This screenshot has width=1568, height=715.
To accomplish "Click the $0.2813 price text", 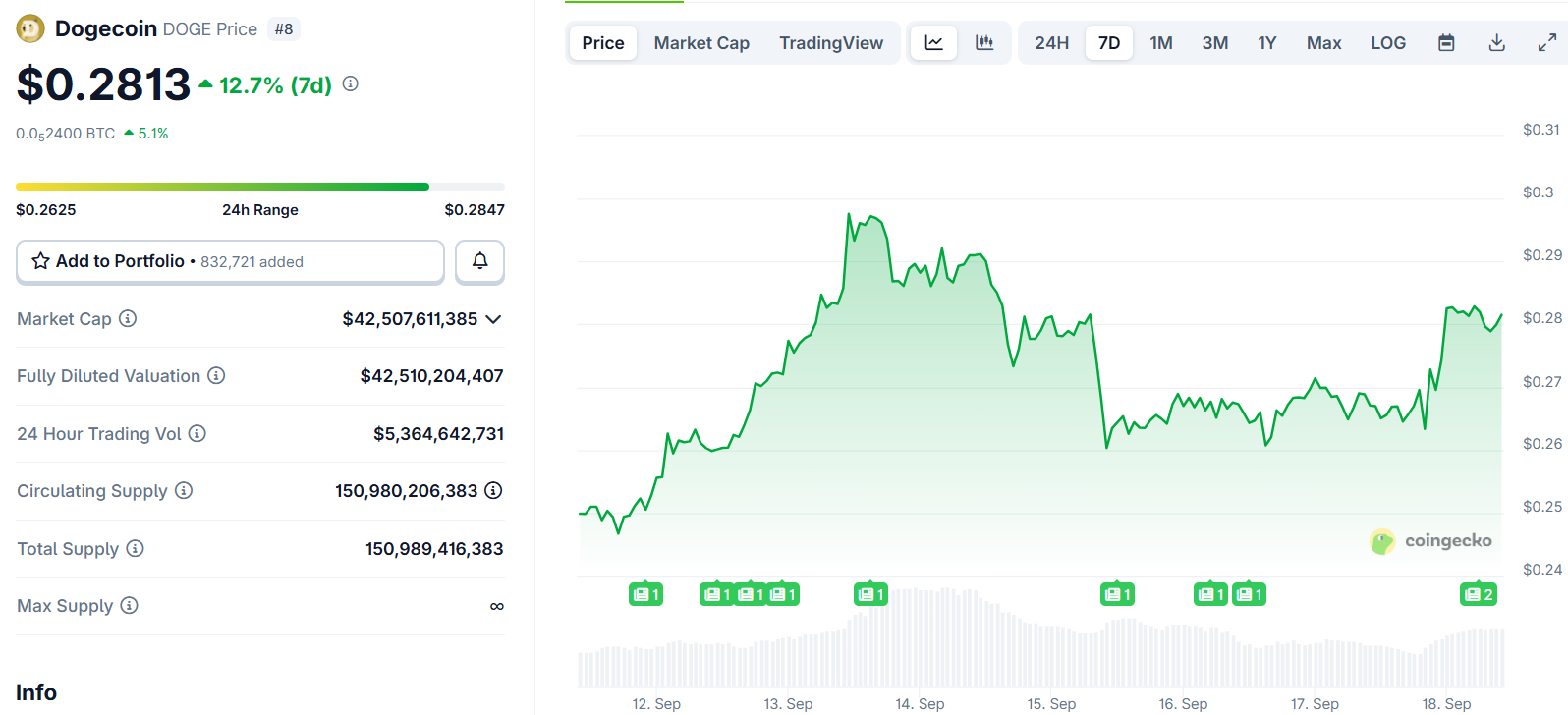I will click(x=103, y=84).
